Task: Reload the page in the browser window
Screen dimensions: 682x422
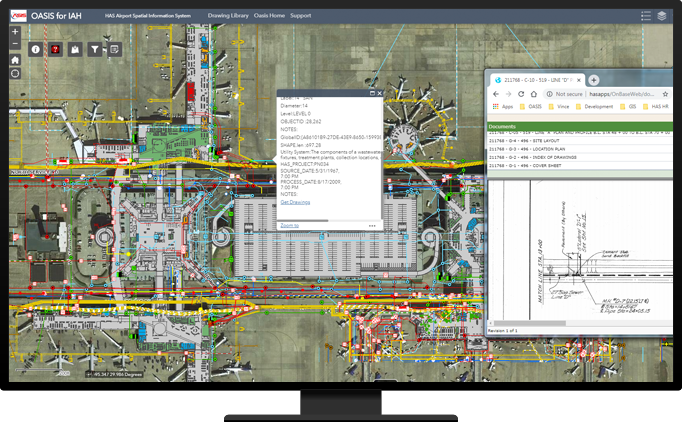Action: pyautogui.click(x=521, y=94)
